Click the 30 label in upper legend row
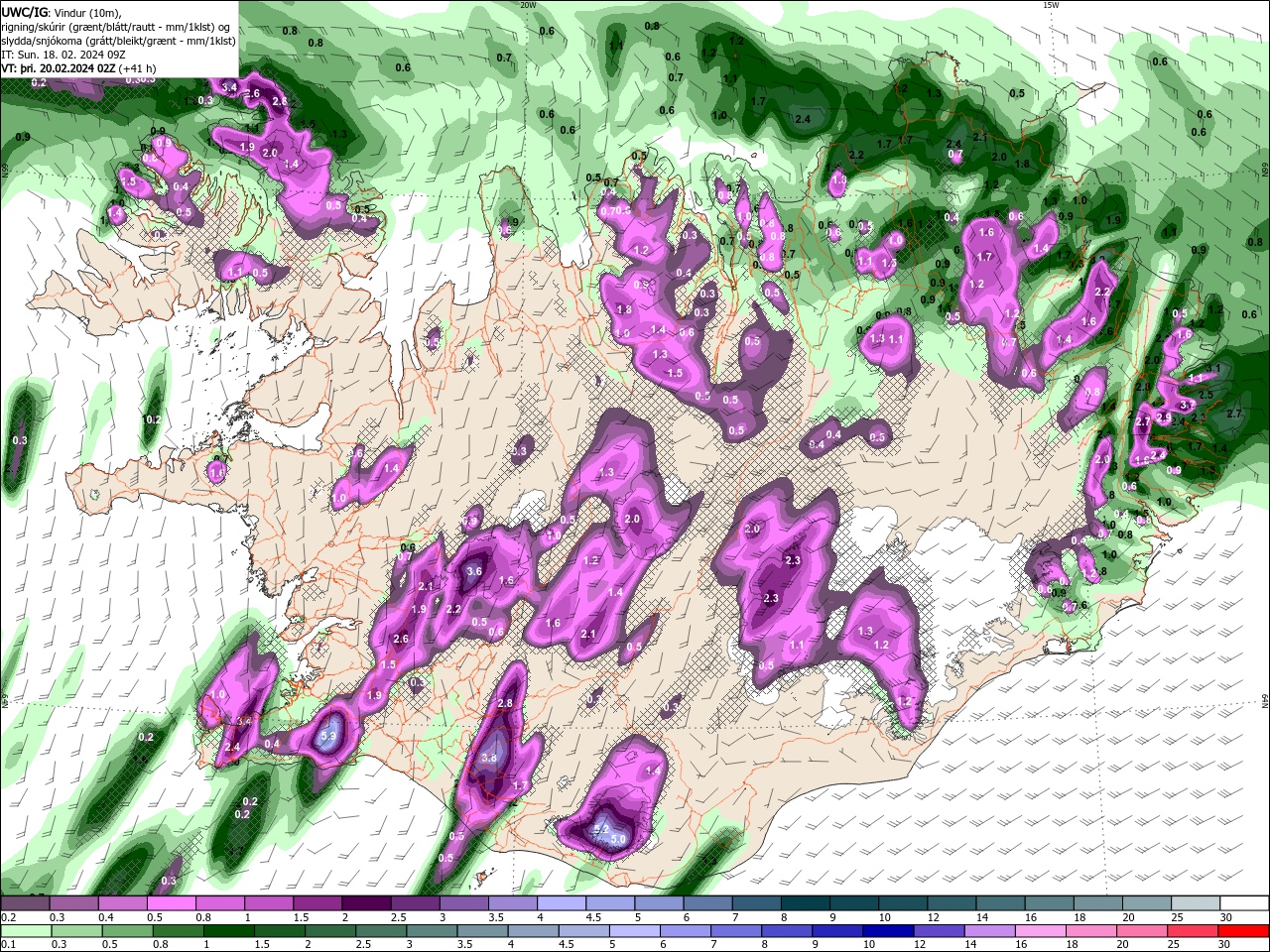This screenshot has width=1270, height=952. point(1226,917)
